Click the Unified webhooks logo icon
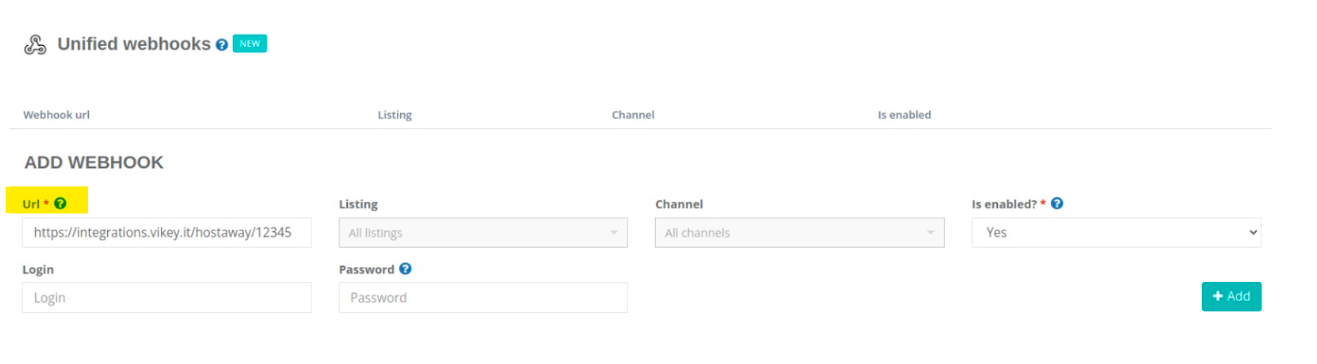The width and height of the screenshot is (1317, 364). (36, 45)
